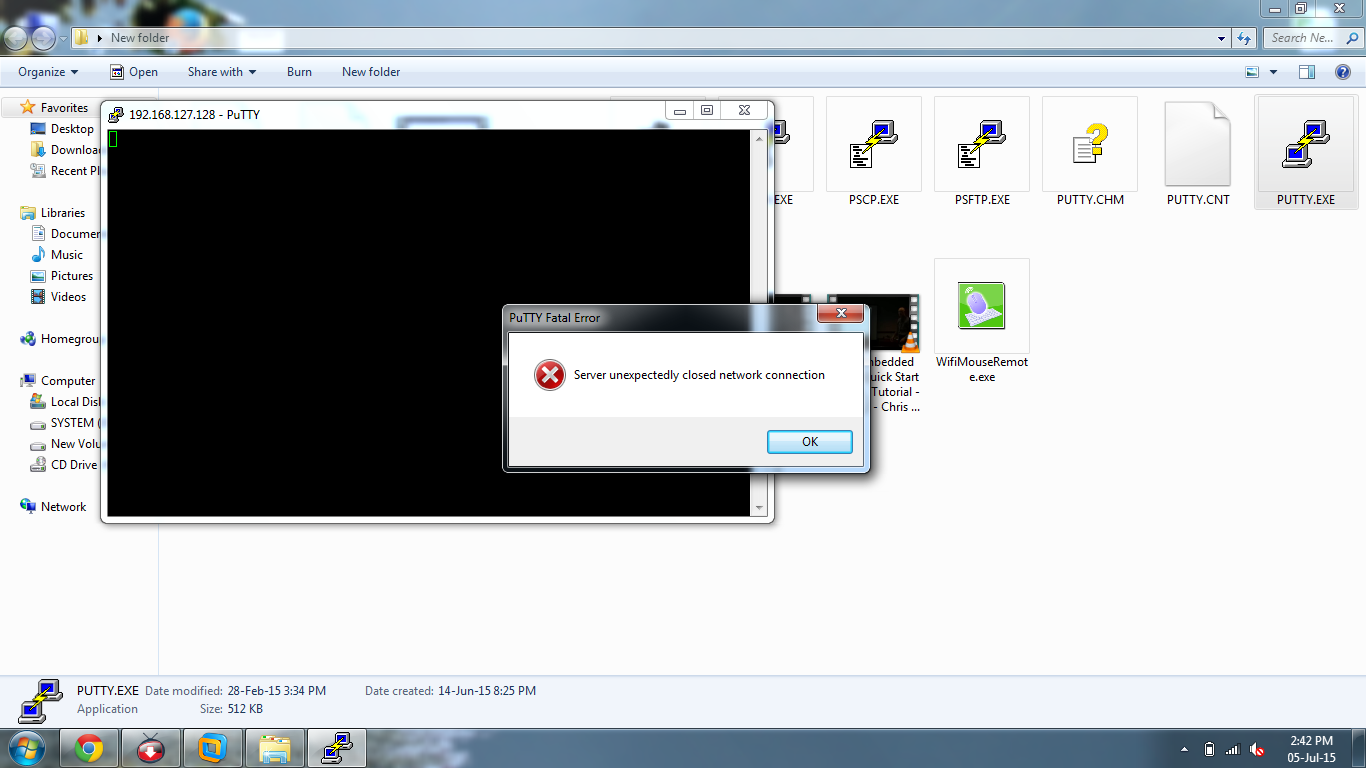Open the PuTTY window system menu icon
This screenshot has height=768, width=1366.
click(x=115, y=114)
